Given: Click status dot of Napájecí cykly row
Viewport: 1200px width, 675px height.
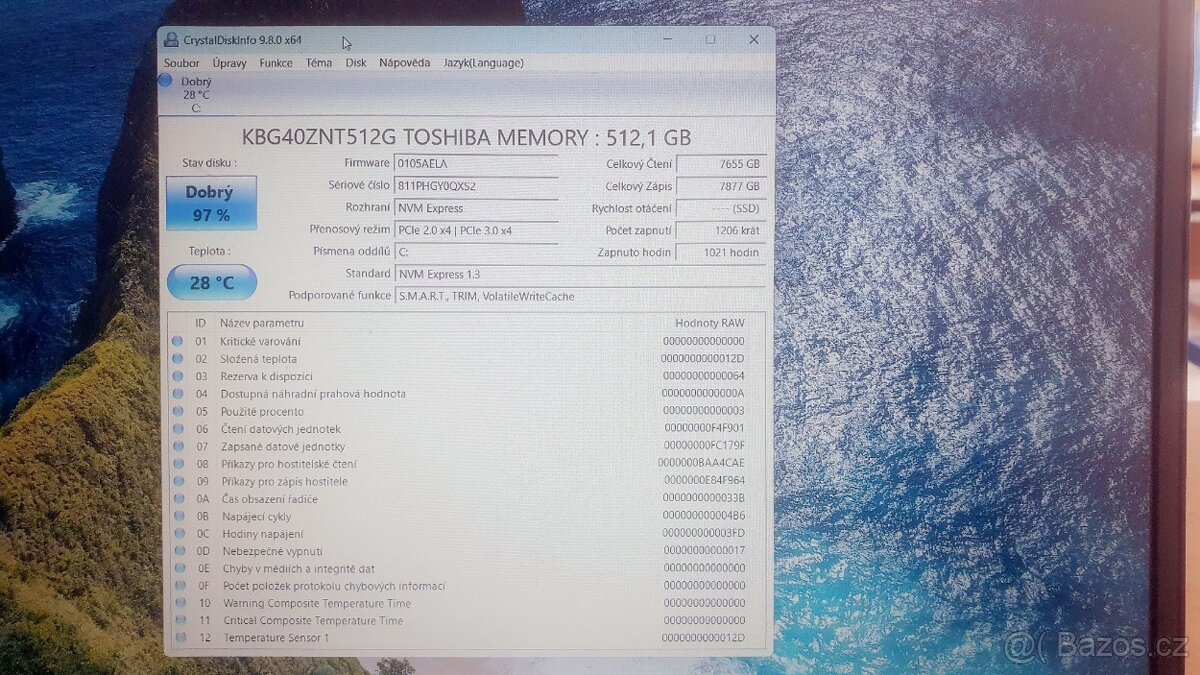Looking at the screenshot, I should (x=178, y=516).
